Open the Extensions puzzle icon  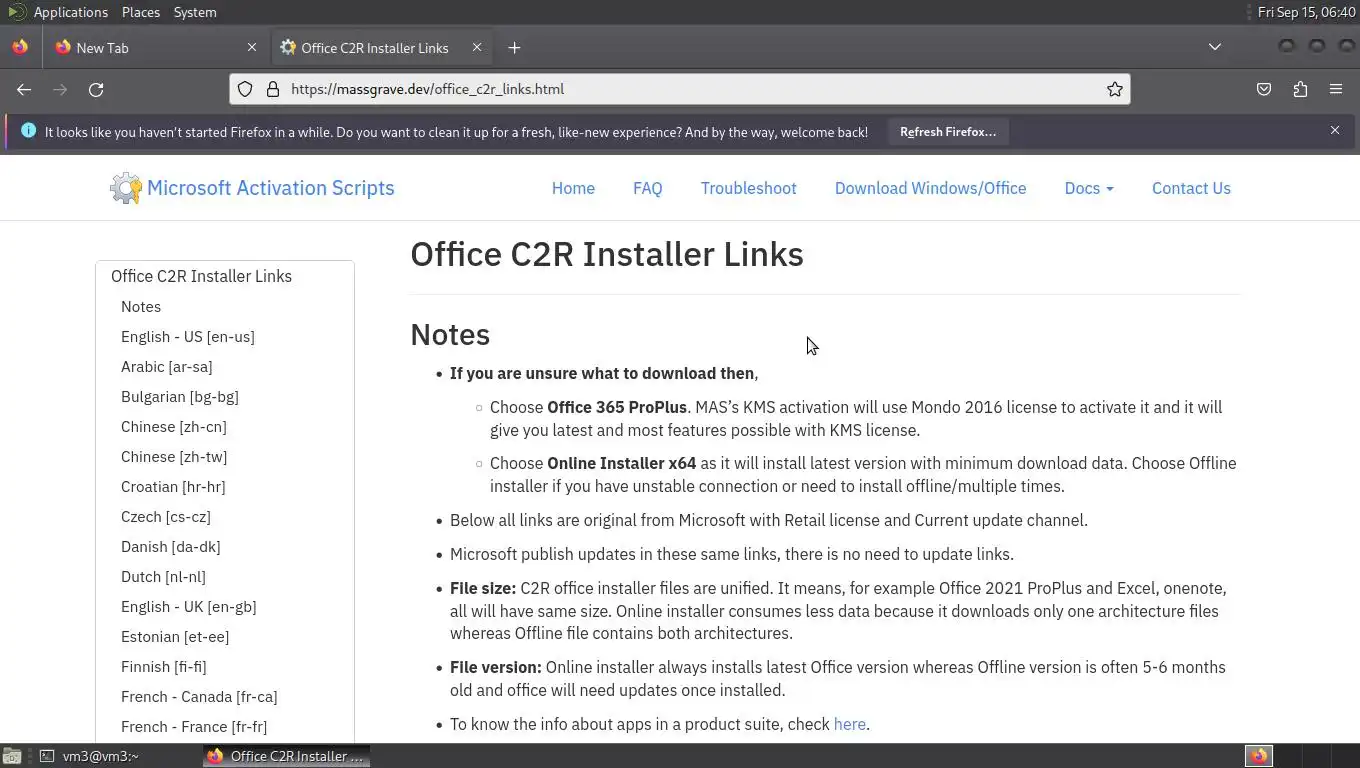(x=1300, y=89)
